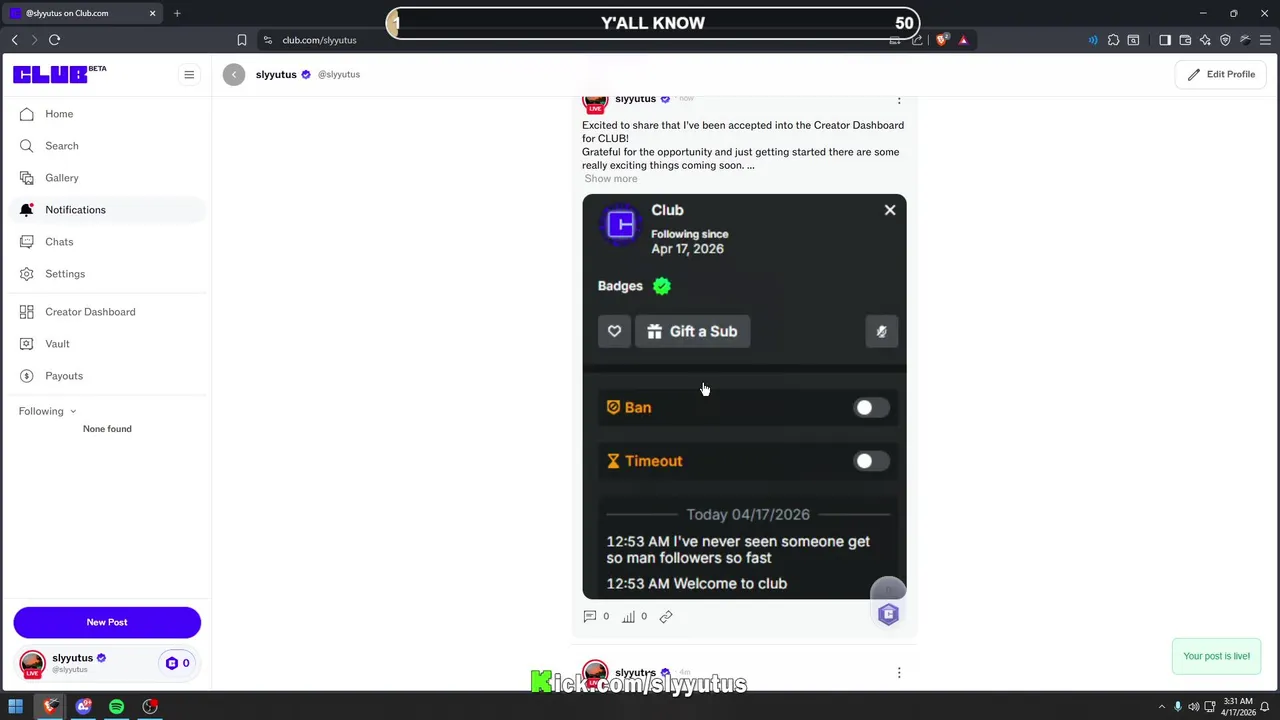The width and height of the screenshot is (1280, 720).
Task: Click the Edit Profile button
Action: [1221, 74]
